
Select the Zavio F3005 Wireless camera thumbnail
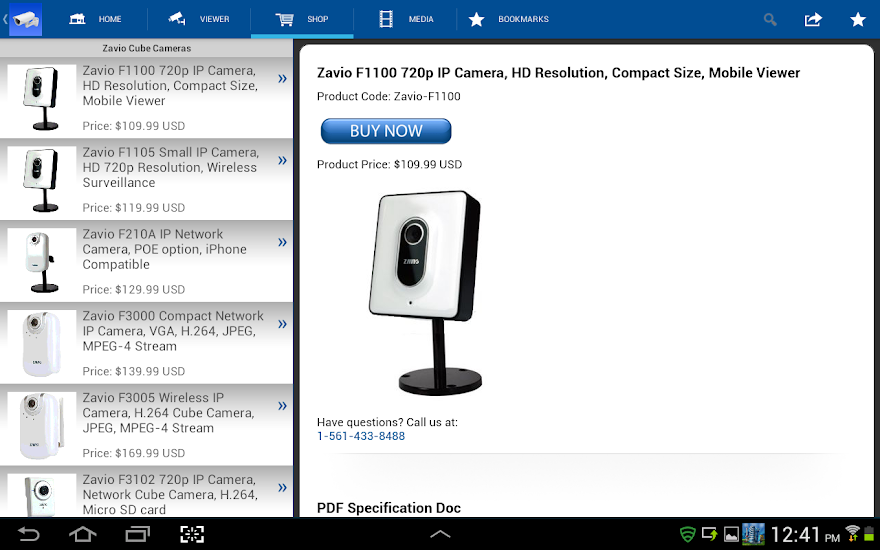coord(41,425)
